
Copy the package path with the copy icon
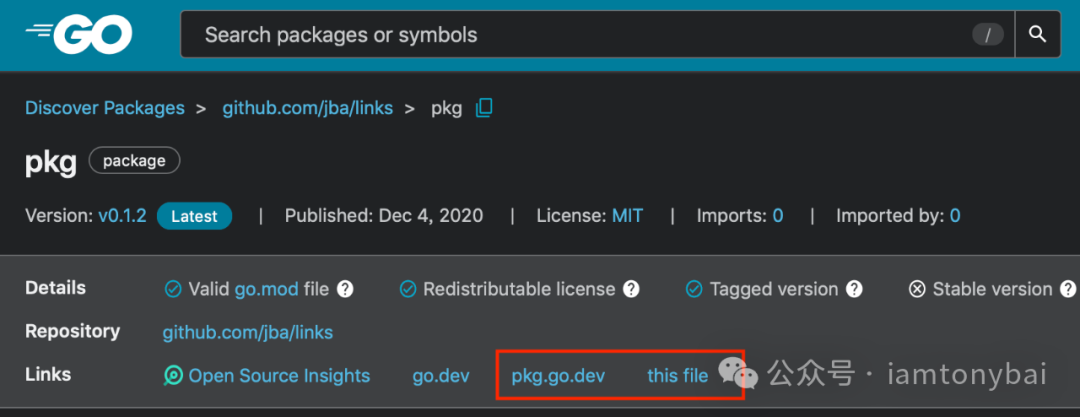(484, 108)
